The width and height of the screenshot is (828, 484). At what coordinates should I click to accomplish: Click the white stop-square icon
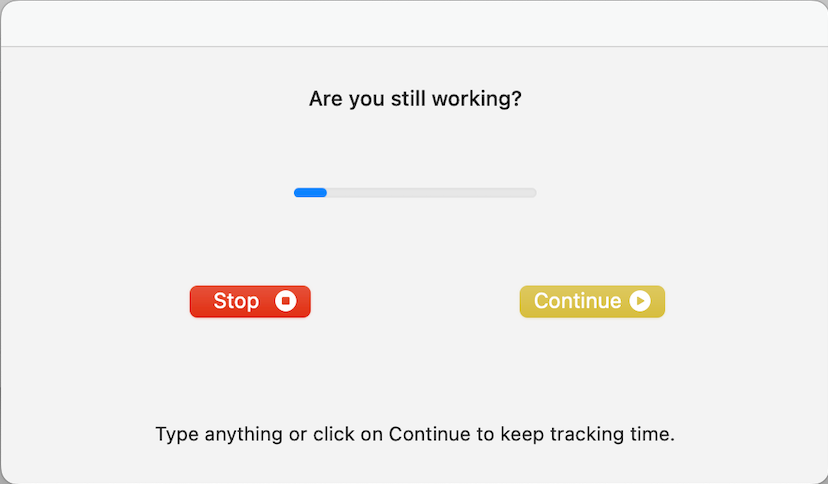286,301
